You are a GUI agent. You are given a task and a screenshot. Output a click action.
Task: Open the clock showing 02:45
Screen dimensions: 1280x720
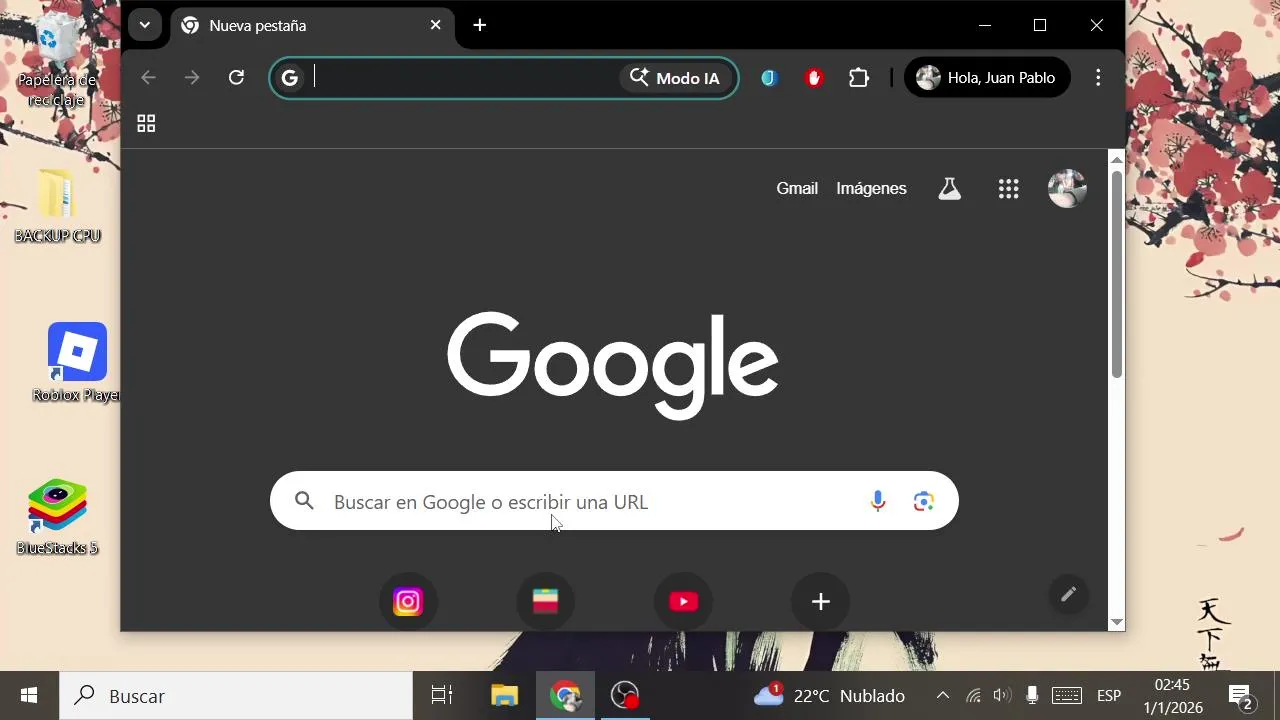coord(1172,695)
